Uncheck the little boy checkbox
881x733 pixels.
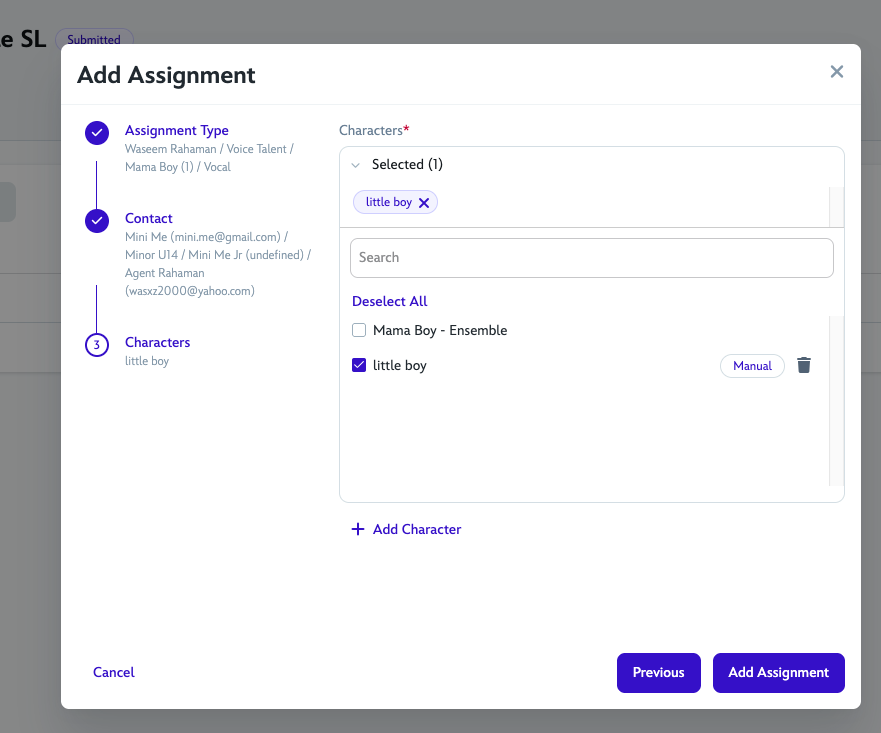tap(358, 365)
